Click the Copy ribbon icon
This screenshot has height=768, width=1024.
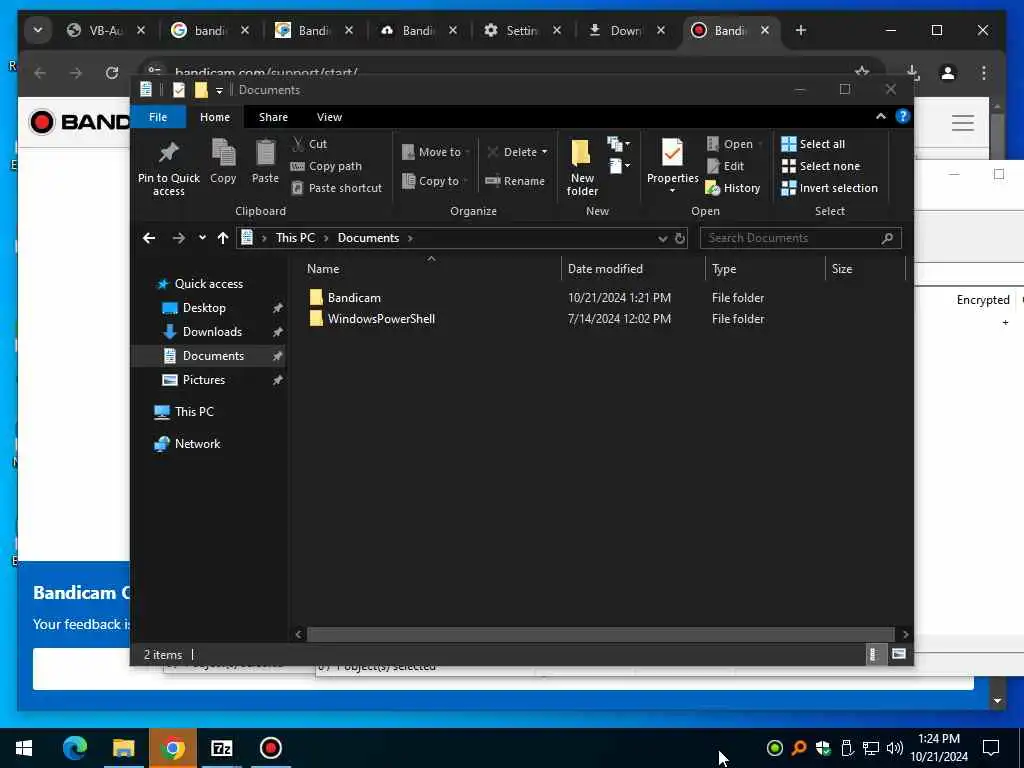(x=223, y=161)
